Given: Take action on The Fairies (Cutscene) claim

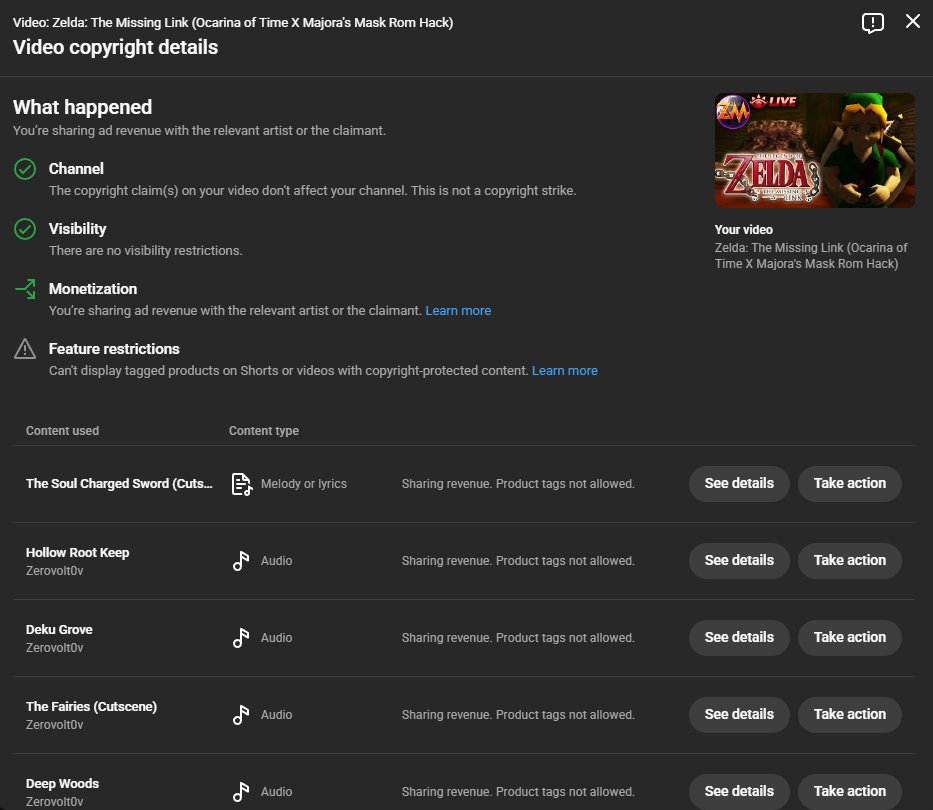Looking at the screenshot, I should (x=850, y=715).
